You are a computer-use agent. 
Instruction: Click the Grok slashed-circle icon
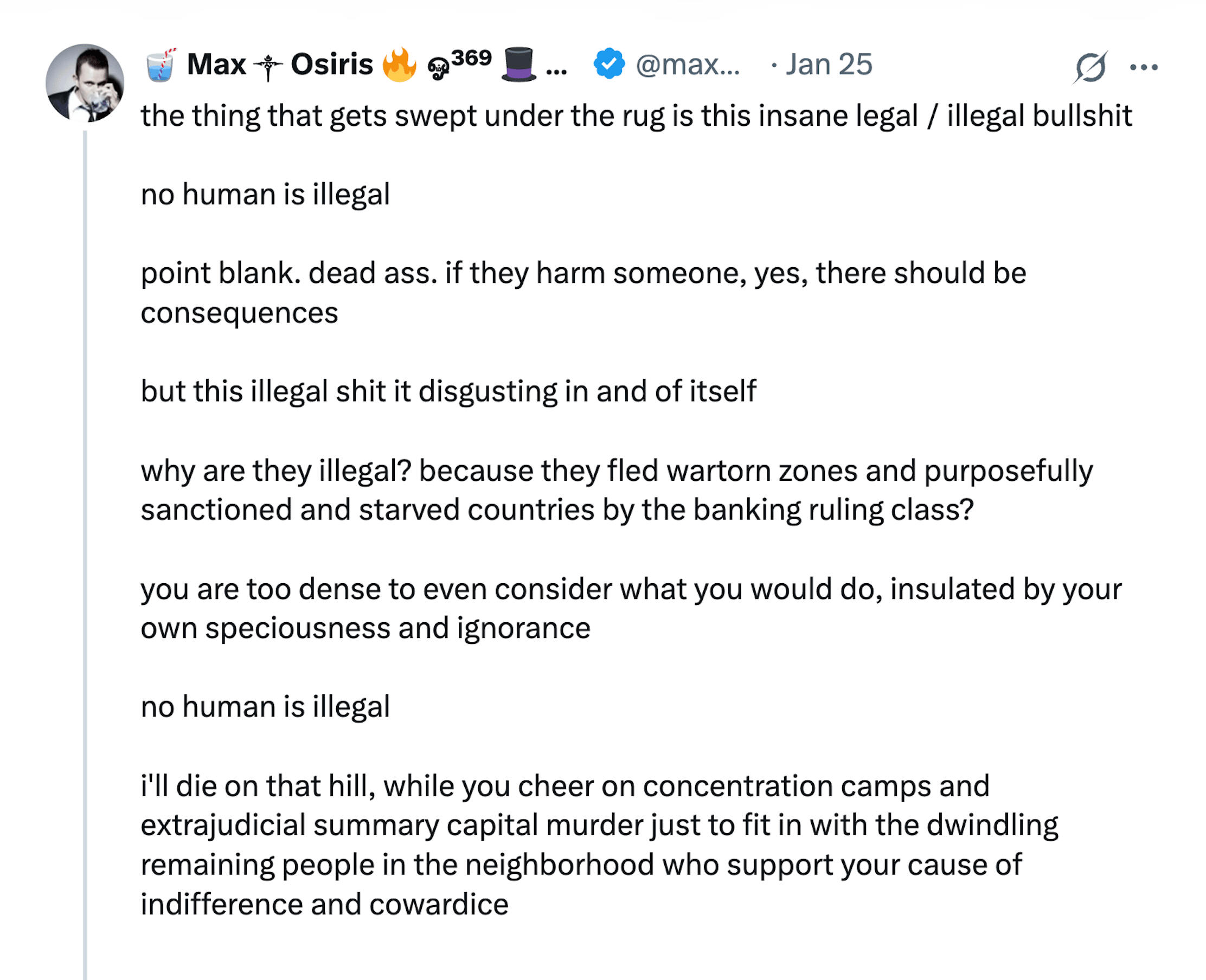[x=1090, y=68]
